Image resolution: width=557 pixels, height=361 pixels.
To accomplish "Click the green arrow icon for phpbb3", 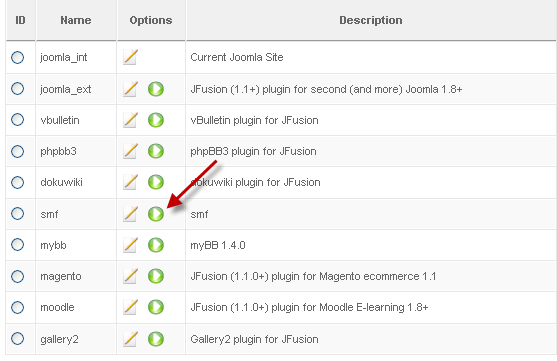I will [156, 151].
